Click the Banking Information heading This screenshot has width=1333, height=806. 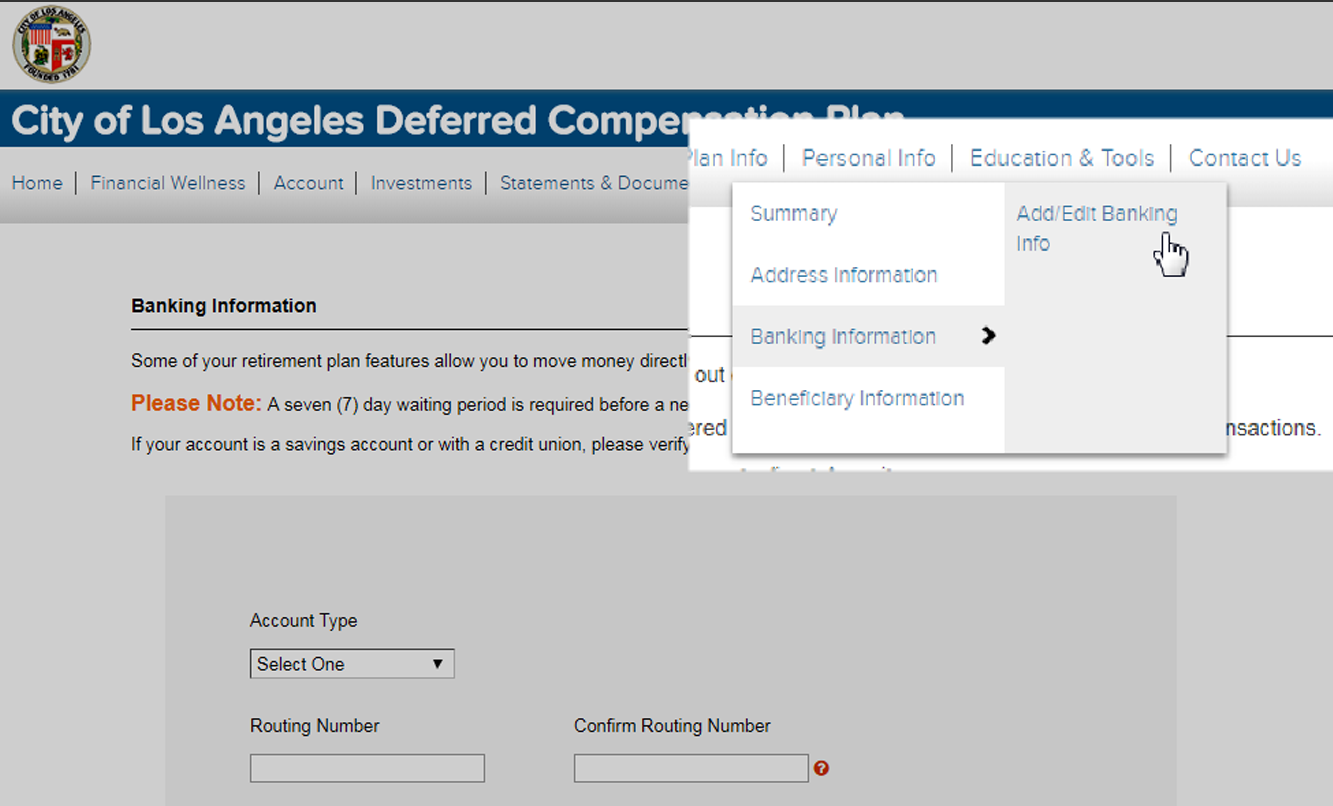point(224,306)
